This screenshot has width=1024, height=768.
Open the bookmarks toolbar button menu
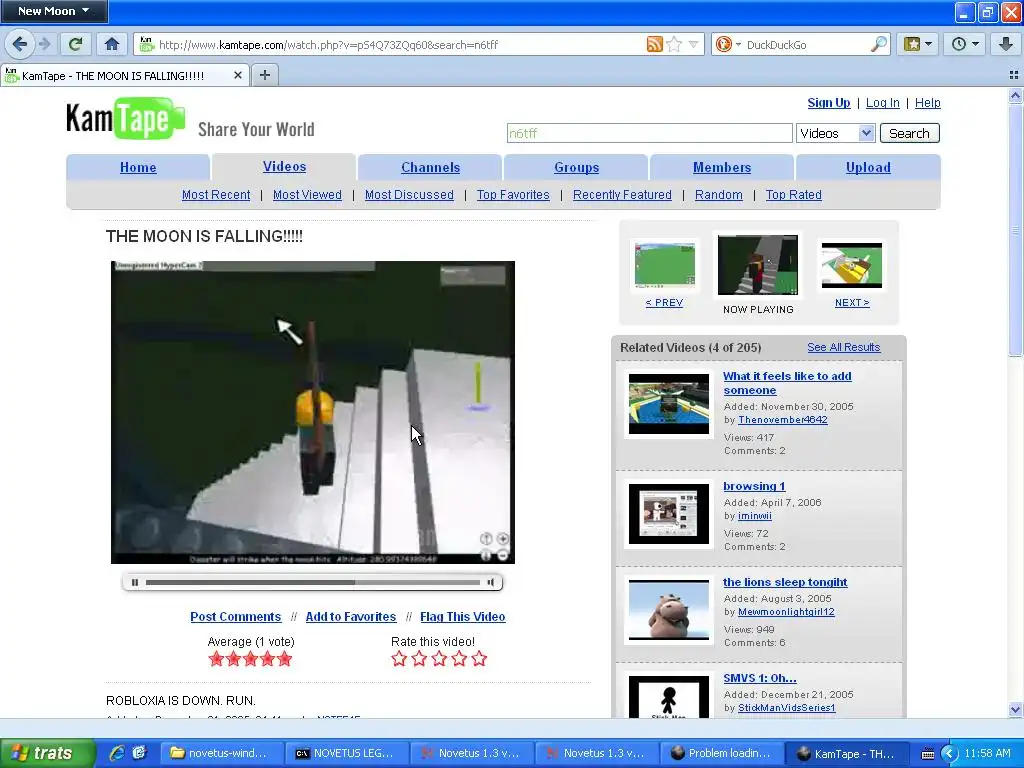click(x=918, y=44)
